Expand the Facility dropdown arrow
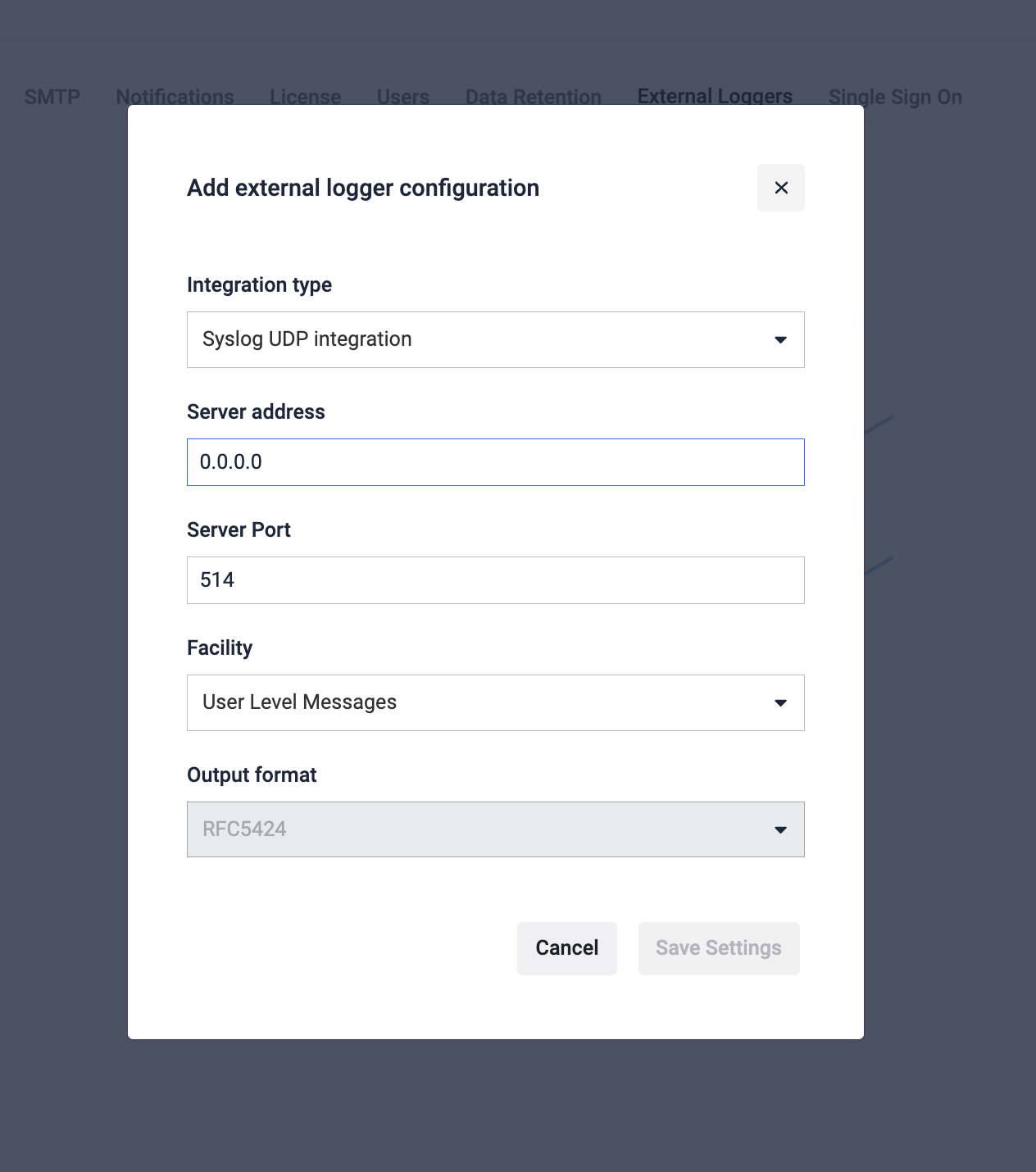Viewport: 1036px width, 1172px height. pyautogui.click(x=781, y=702)
